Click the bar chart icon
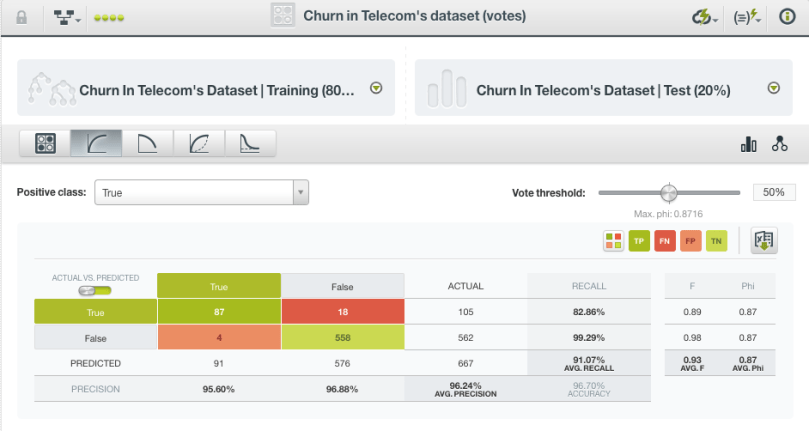This screenshot has width=809, height=431. pos(748,145)
